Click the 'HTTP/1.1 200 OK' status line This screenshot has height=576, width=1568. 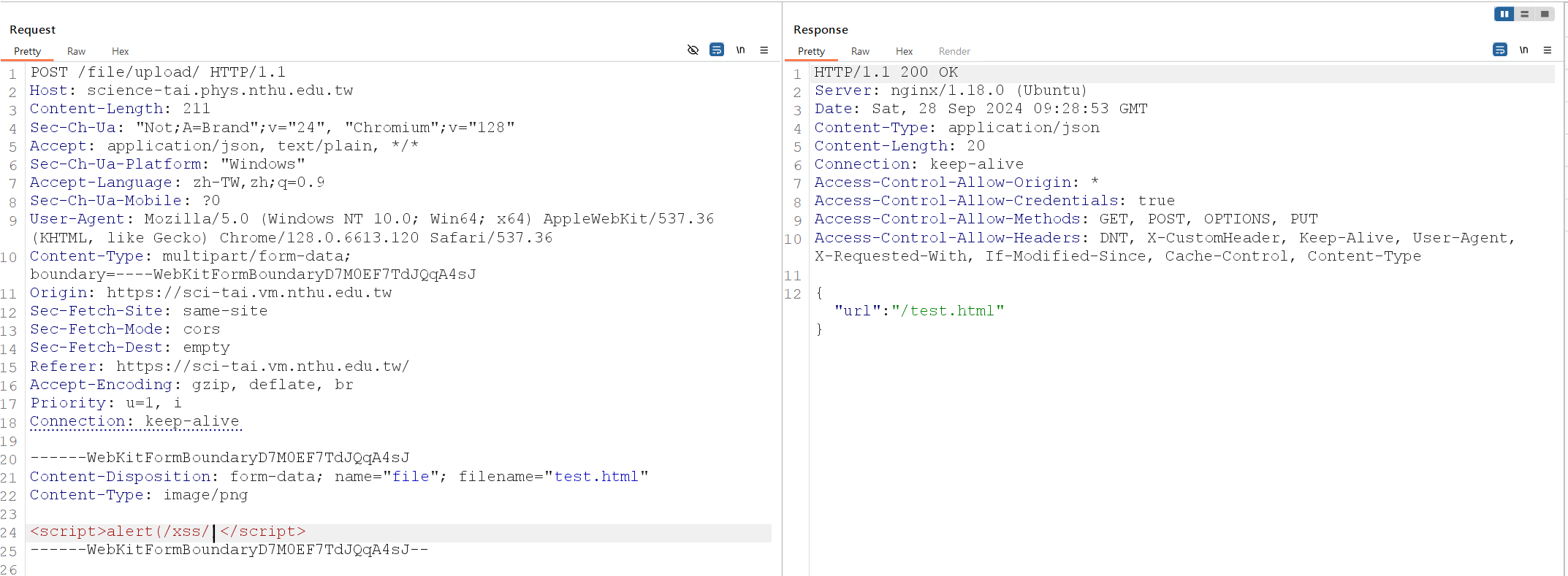tap(886, 72)
